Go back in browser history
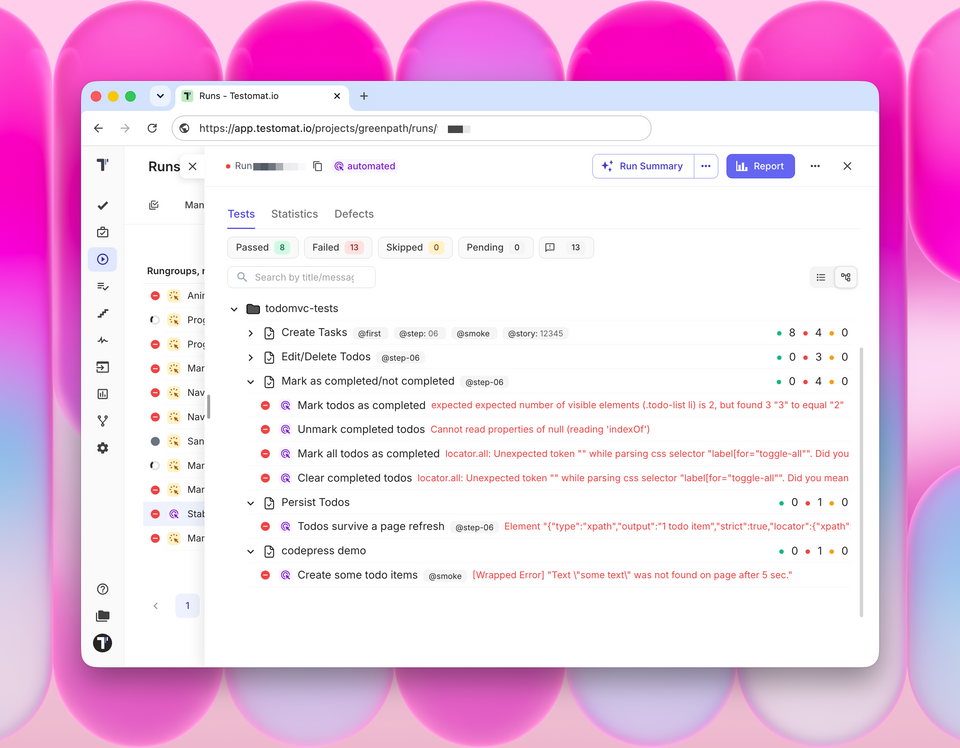Screen dimensions: 960x748 (99, 128)
